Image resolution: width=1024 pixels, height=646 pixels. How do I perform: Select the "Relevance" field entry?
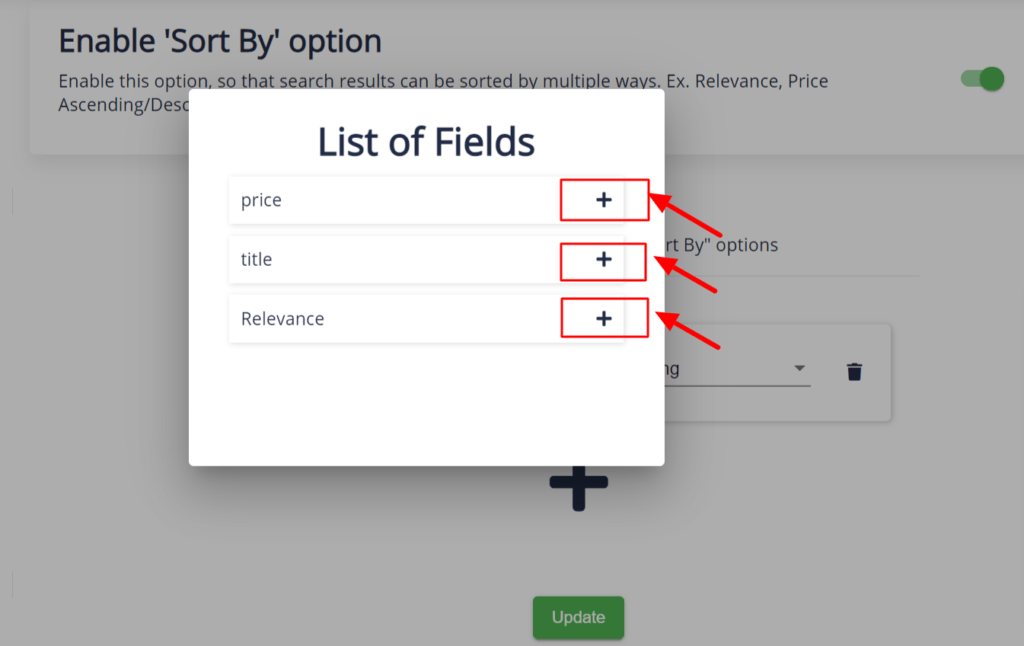coord(390,318)
